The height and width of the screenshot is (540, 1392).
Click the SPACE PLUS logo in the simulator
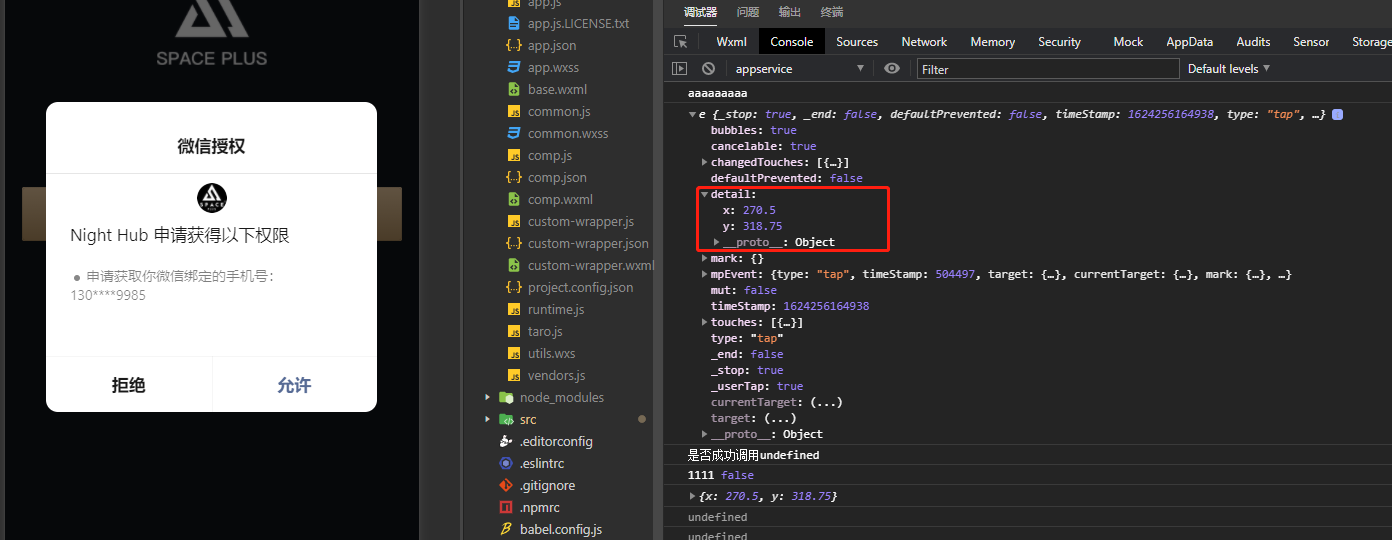pyautogui.click(x=212, y=33)
